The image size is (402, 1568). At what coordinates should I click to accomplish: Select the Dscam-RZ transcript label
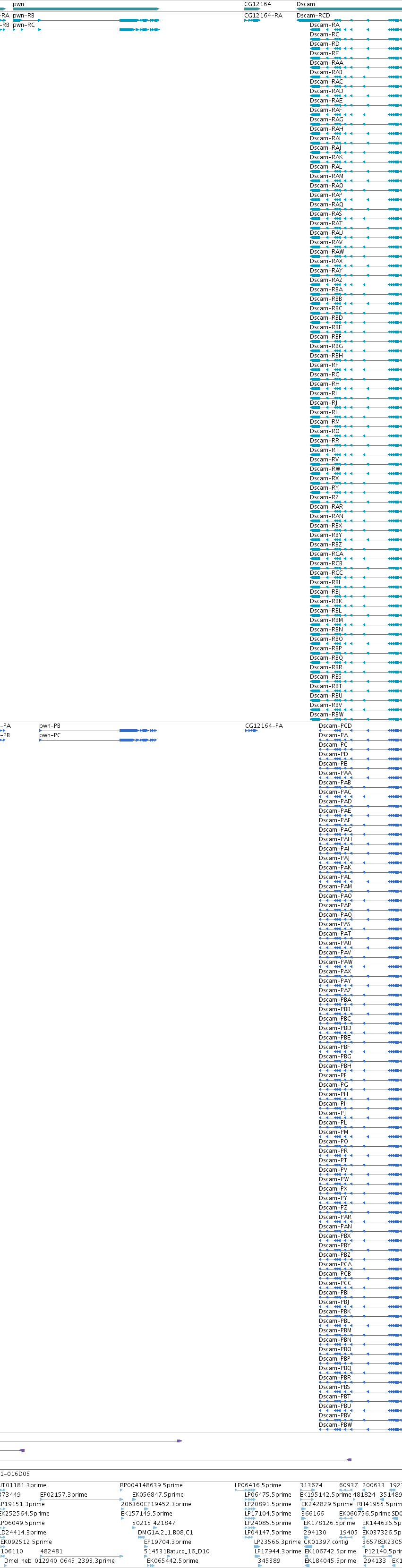324,497
